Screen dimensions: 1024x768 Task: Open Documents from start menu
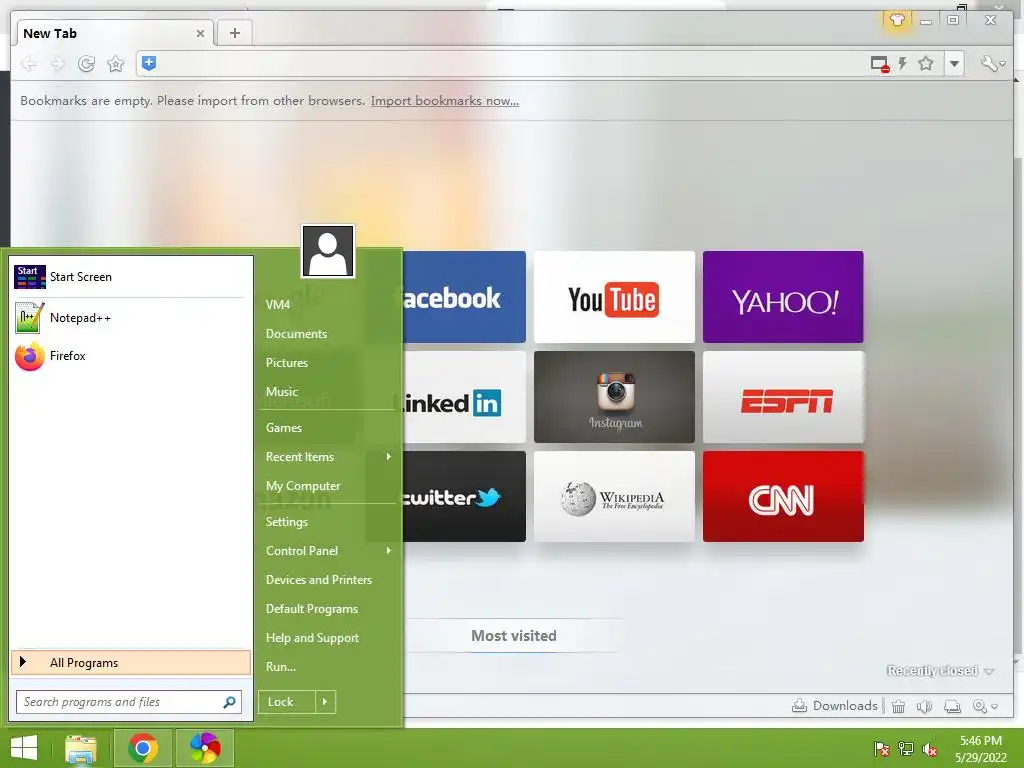tap(296, 334)
